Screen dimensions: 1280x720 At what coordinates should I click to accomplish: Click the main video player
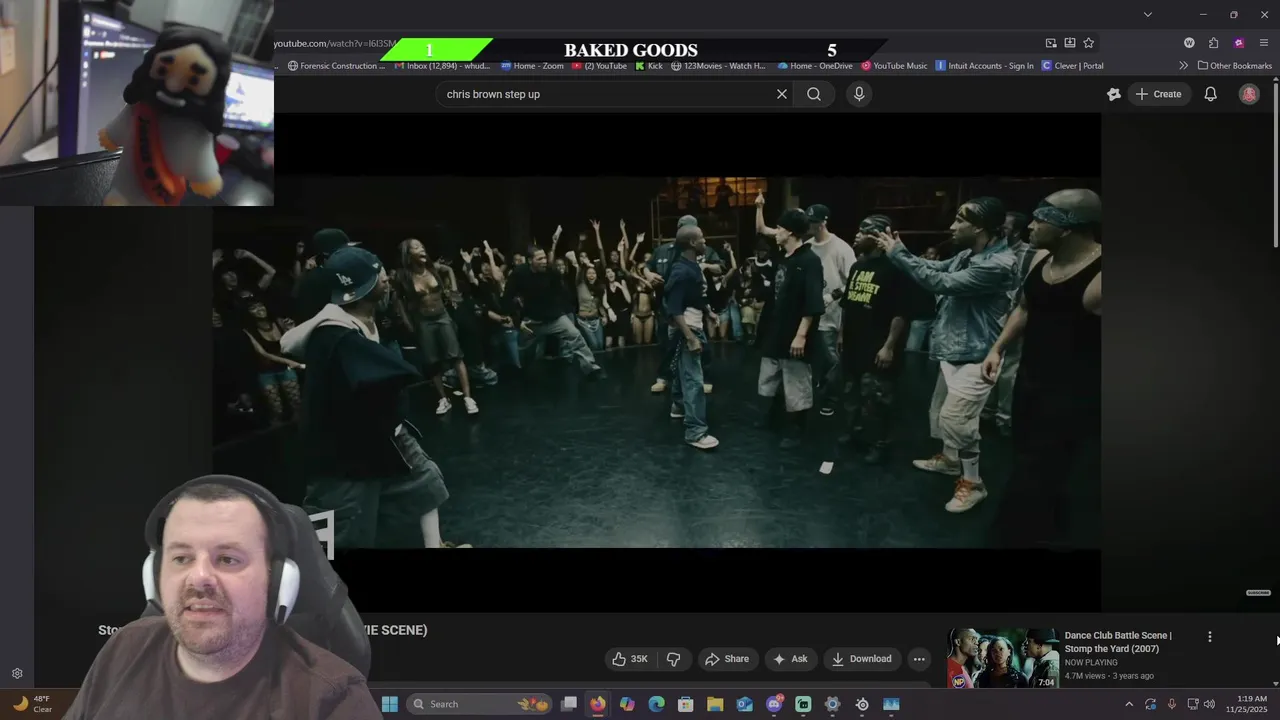click(656, 362)
